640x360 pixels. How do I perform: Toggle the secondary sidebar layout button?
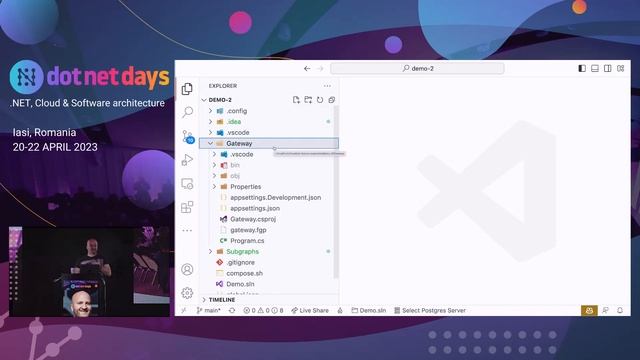pyautogui.click(x=607, y=68)
